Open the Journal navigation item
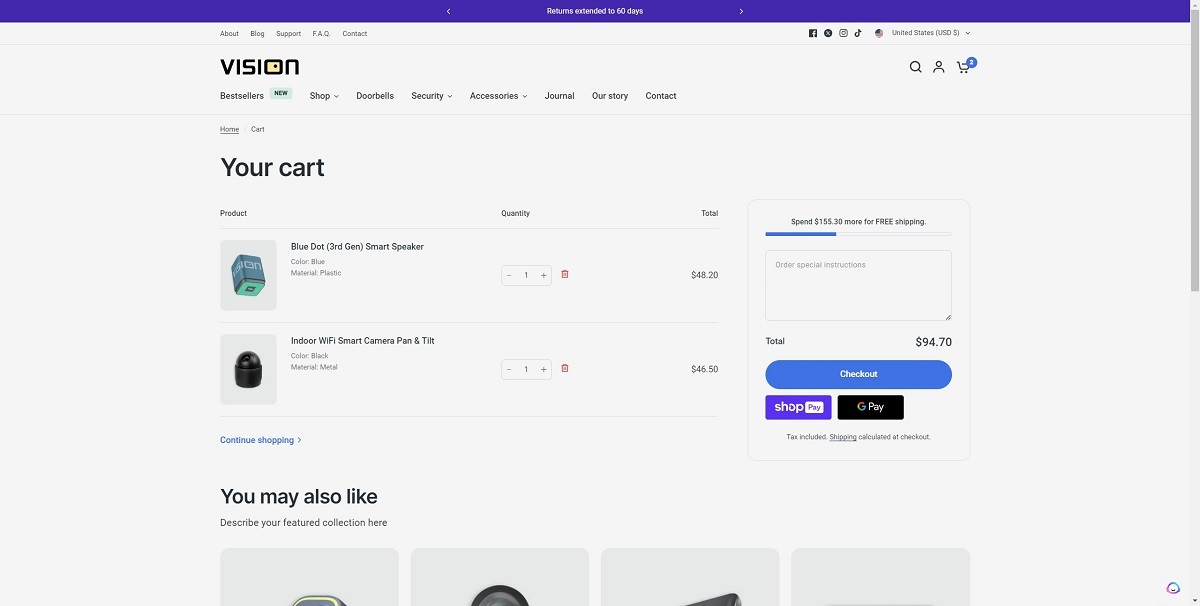The width and height of the screenshot is (1200, 606). [559, 95]
